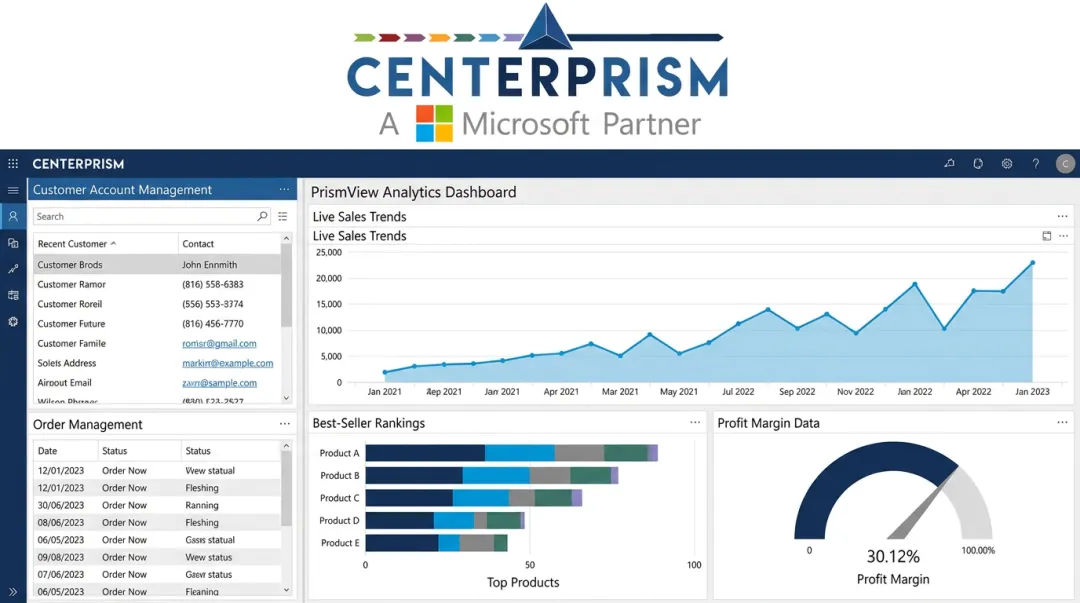Screen dimensions: 1080x603
Task: Select the Customer Famile row
Action: coord(157,343)
